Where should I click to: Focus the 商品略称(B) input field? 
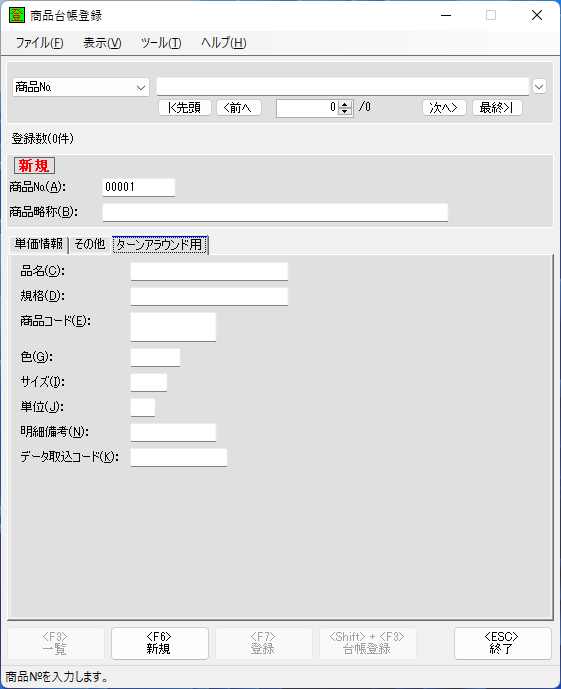(x=275, y=212)
